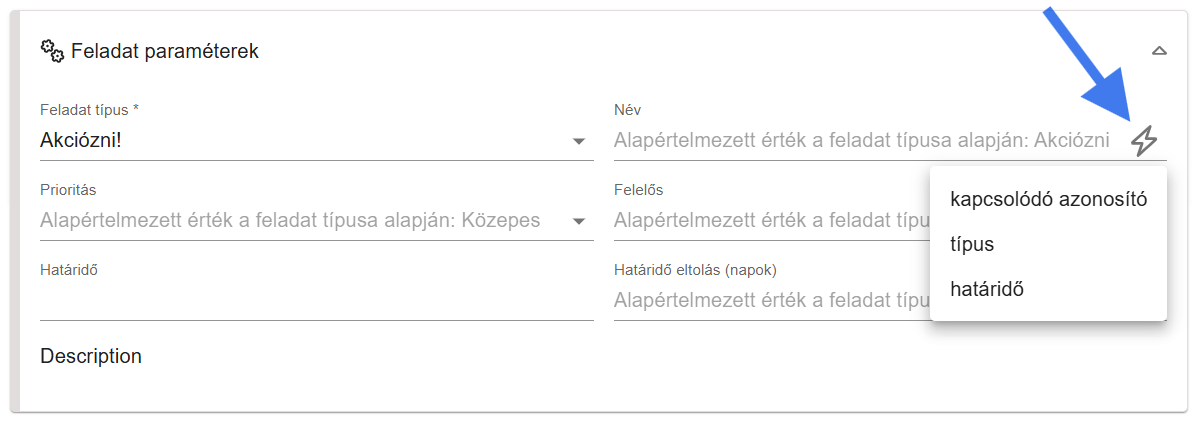Click the 'Prioritás' field label

(68, 189)
